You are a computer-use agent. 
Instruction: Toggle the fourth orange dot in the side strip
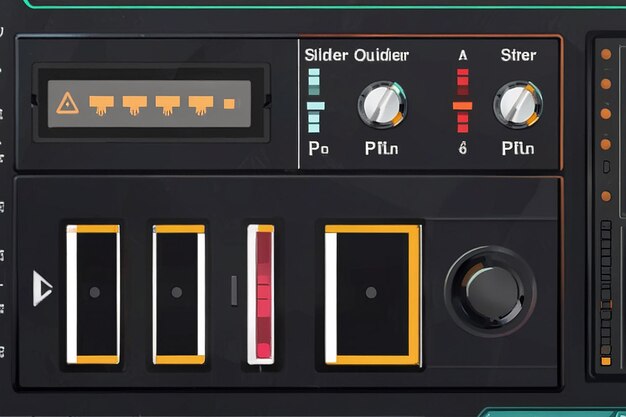(606, 144)
